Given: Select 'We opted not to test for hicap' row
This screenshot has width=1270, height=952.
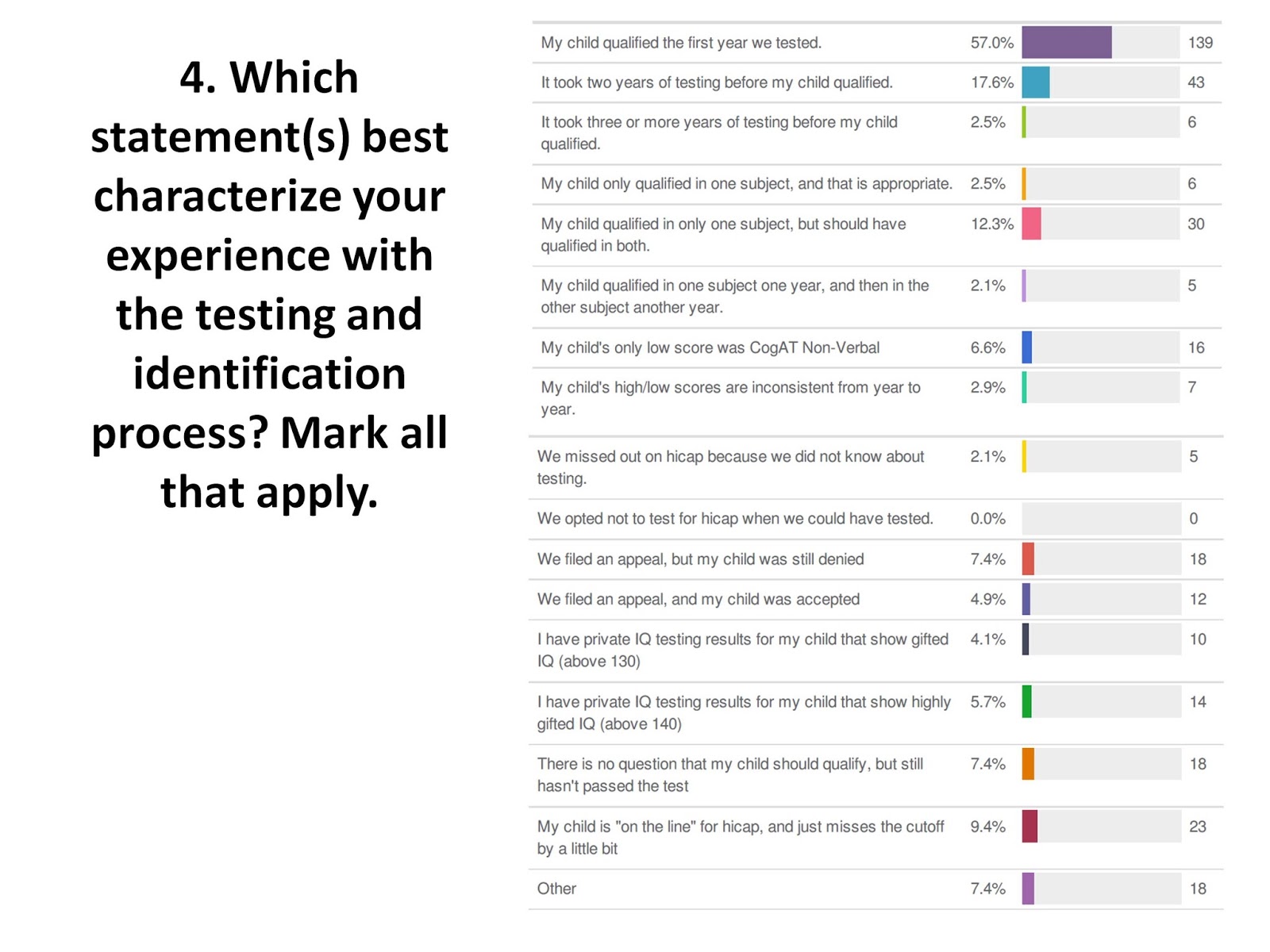Looking at the screenshot, I should coord(876,519).
